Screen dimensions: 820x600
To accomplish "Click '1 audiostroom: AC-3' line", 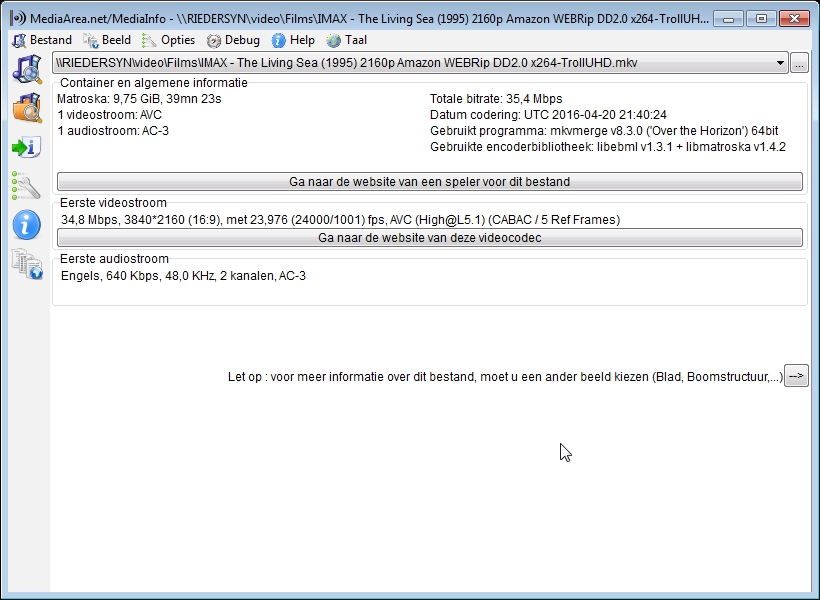I will [113, 131].
